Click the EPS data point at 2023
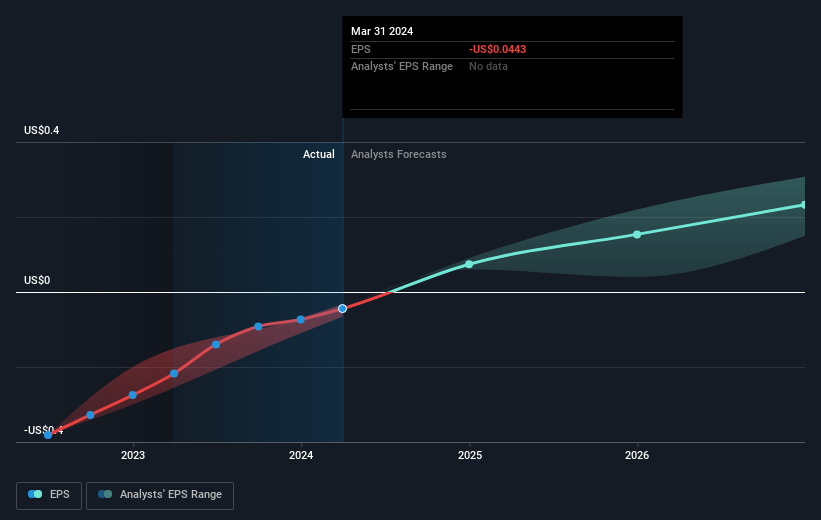This screenshot has width=821, height=520. [132, 395]
